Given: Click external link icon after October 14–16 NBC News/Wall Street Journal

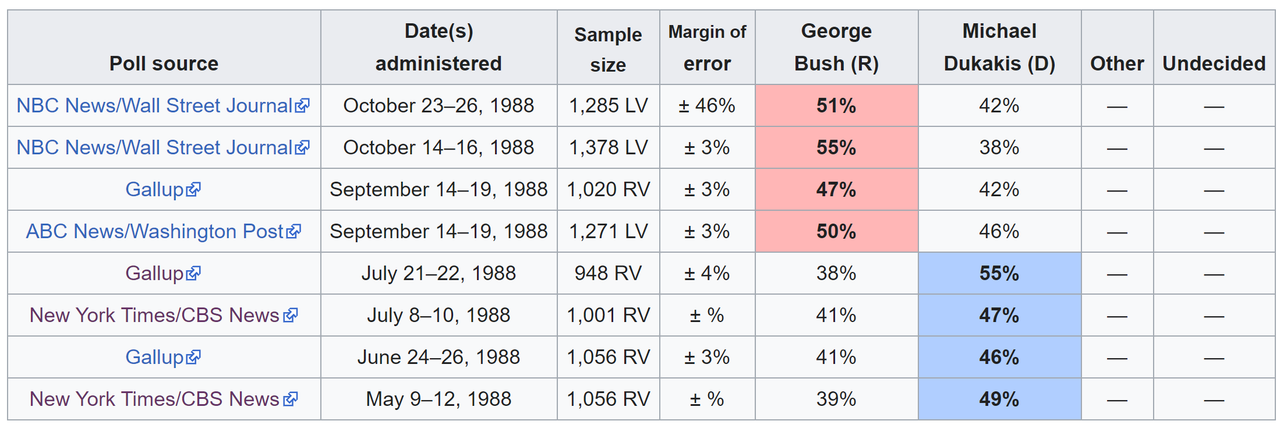Looking at the screenshot, I should (x=303, y=148).
